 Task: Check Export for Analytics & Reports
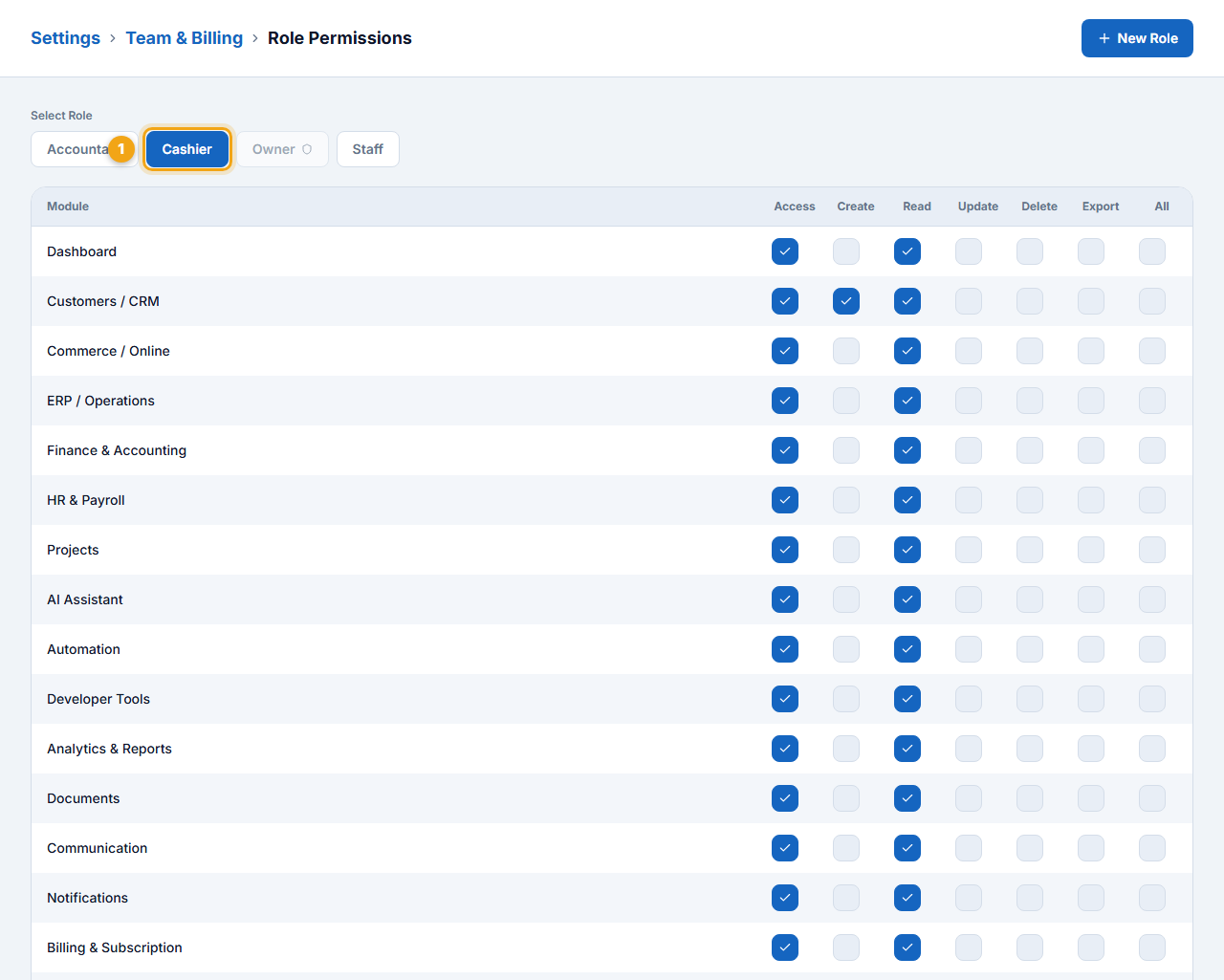(1091, 749)
